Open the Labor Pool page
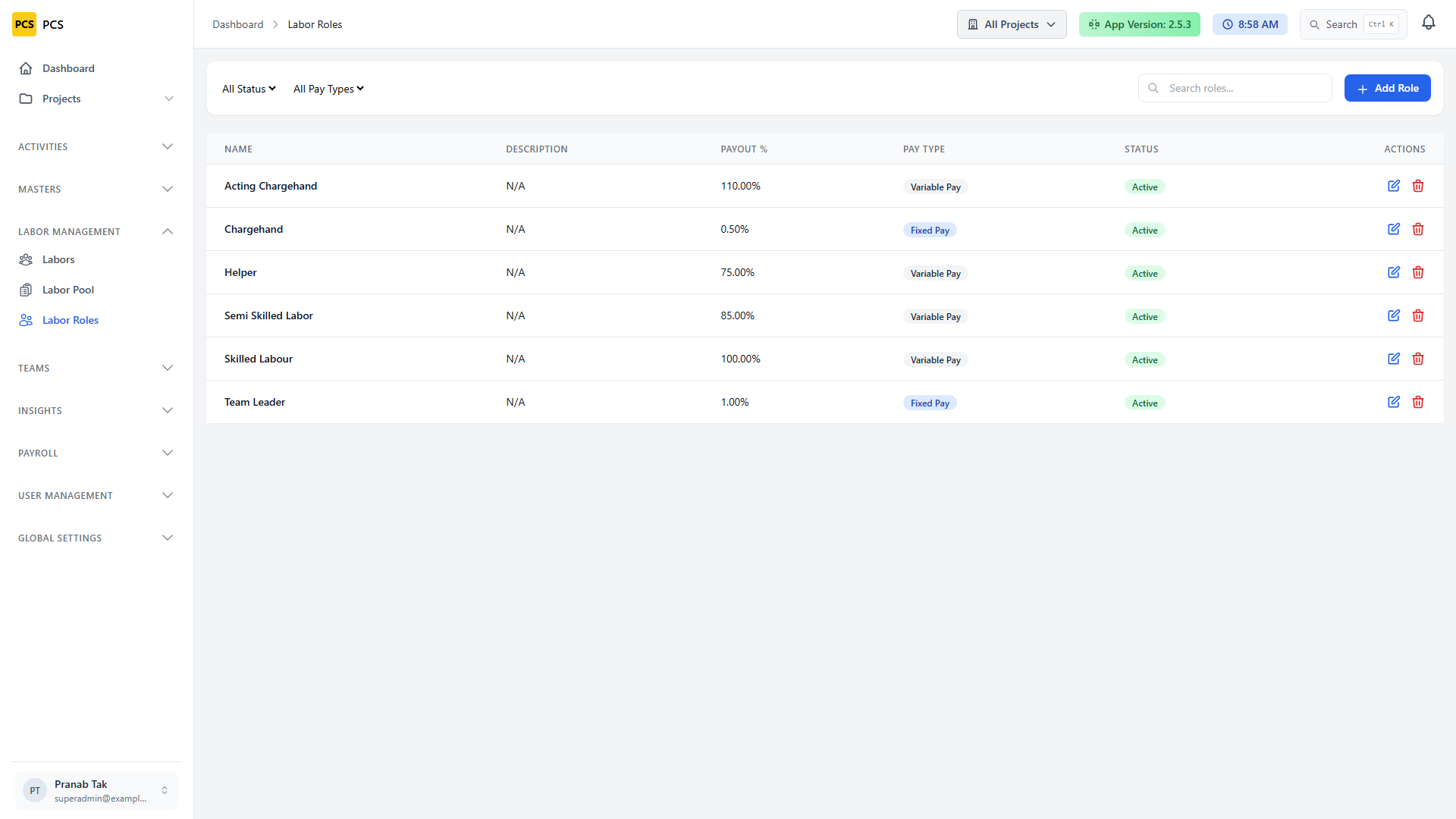 click(97, 290)
